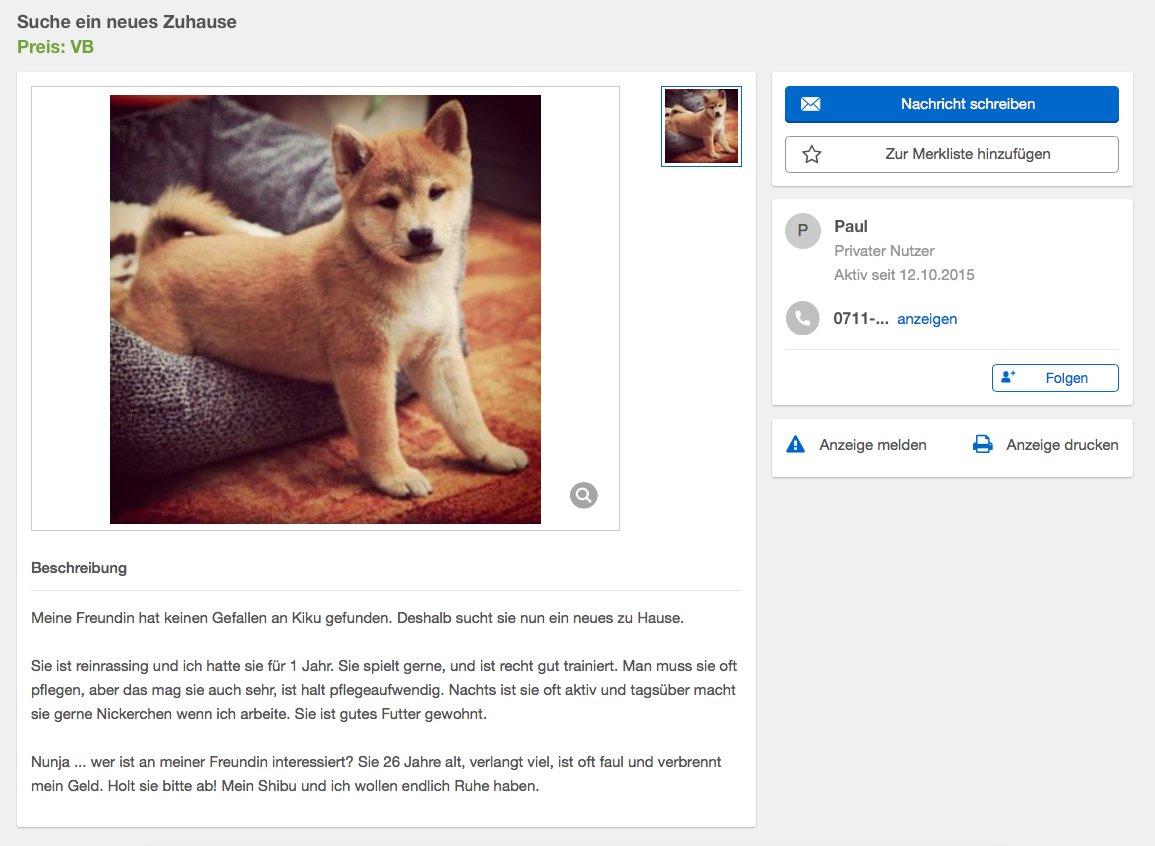The width and height of the screenshot is (1155, 846).
Task: Select the small dog thumbnail image
Action: point(701,126)
